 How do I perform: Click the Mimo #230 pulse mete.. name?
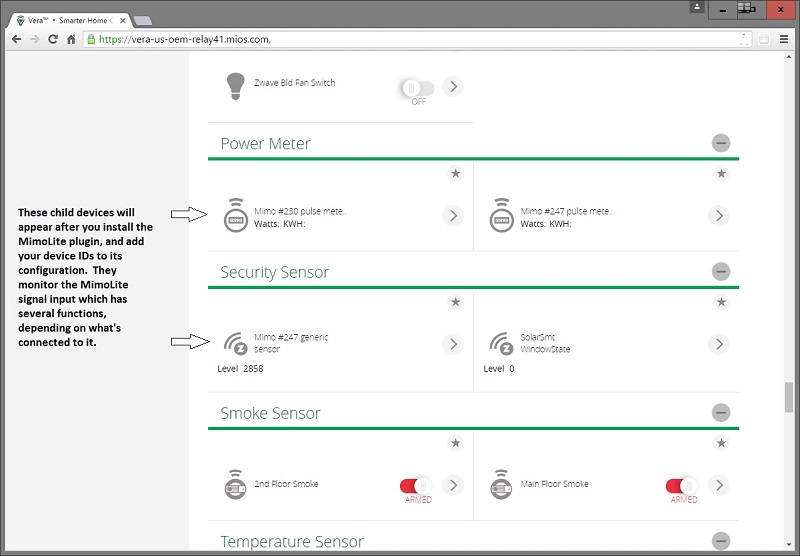point(300,211)
